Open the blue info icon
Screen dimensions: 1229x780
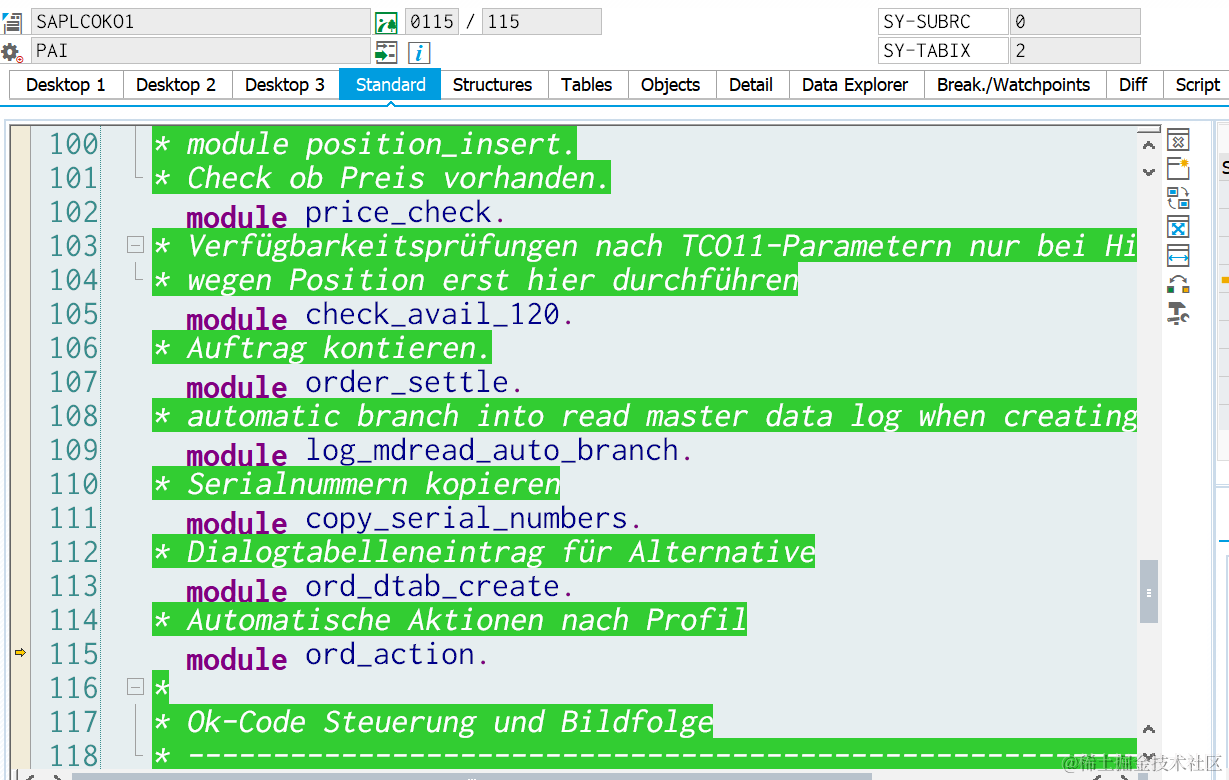click(419, 52)
